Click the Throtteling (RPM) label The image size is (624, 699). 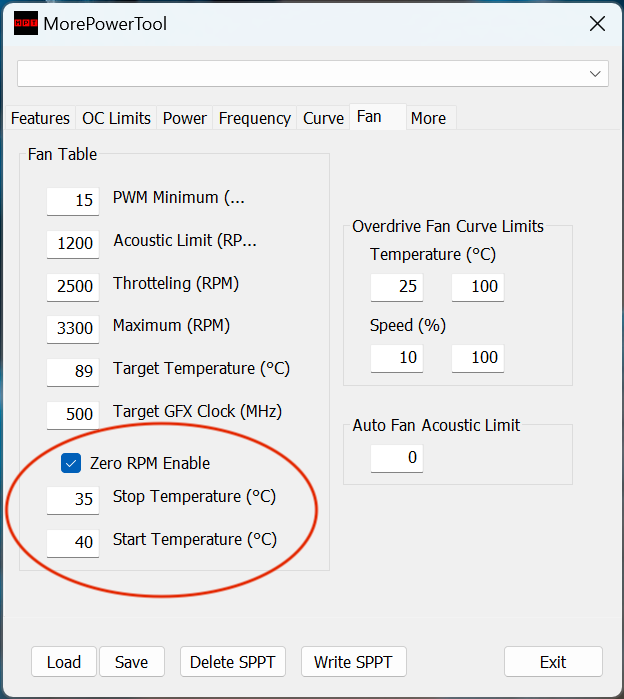[176, 284]
